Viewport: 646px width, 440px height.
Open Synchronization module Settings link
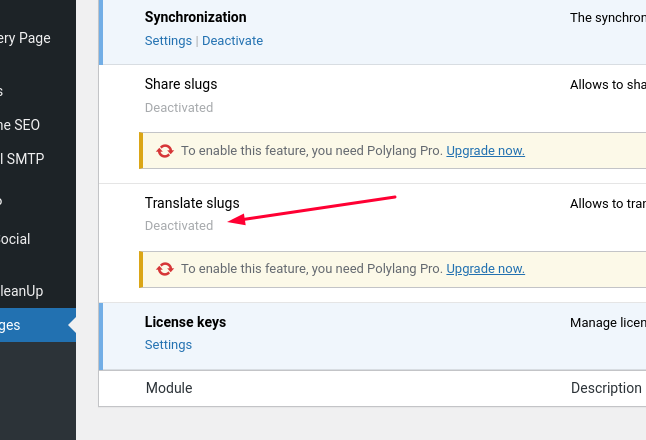168,41
